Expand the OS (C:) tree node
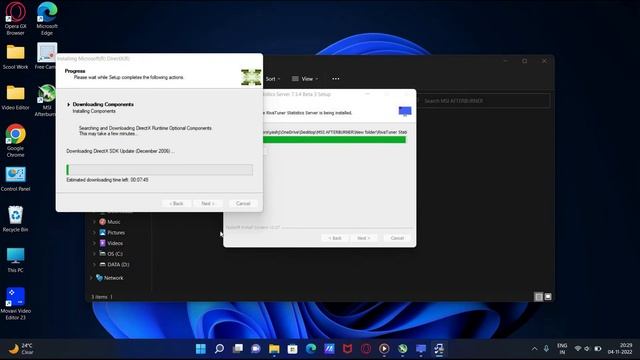 [94, 253]
